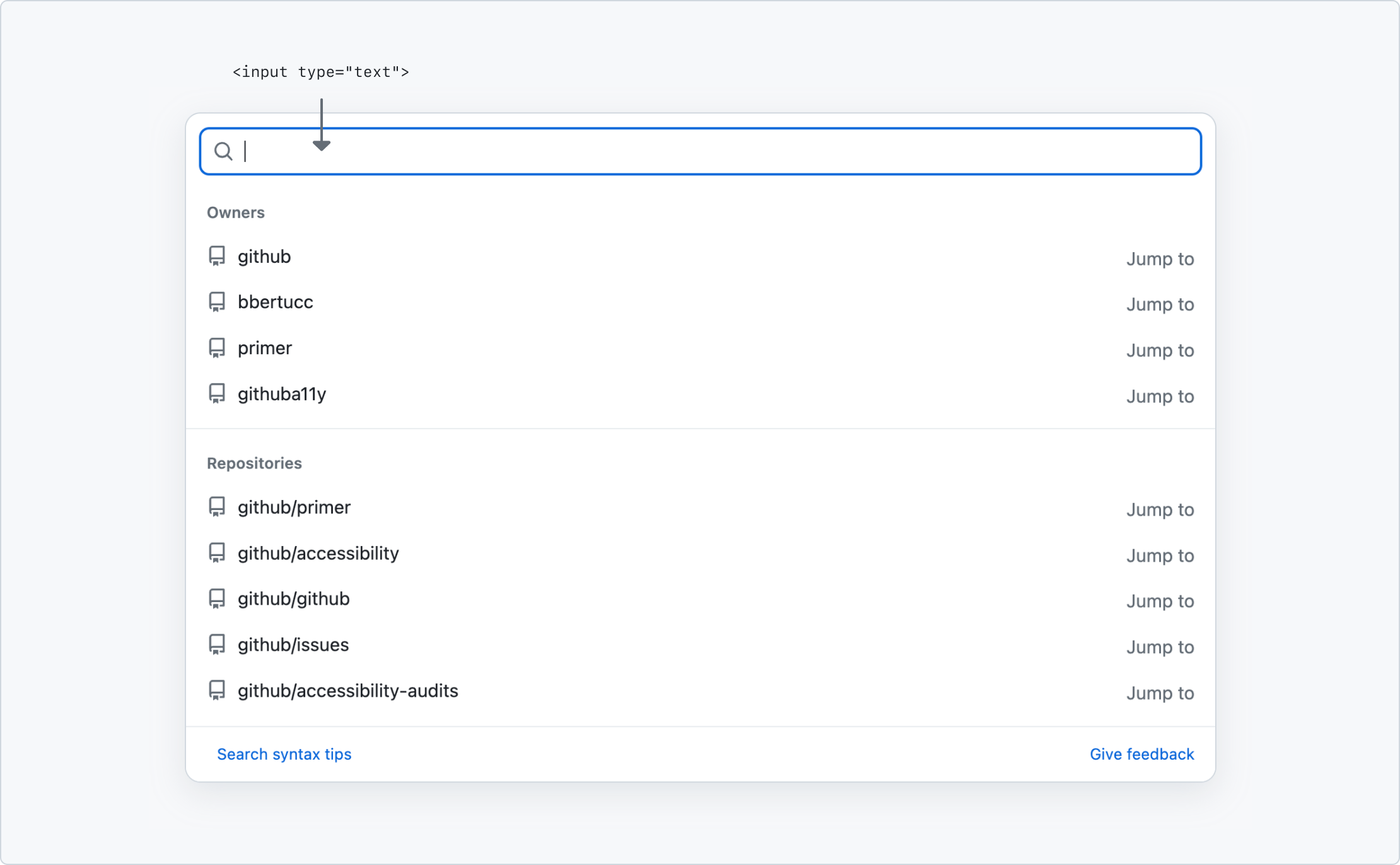This screenshot has width=1400, height=865.
Task: Select the github owner suggestion
Action: click(x=264, y=257)
